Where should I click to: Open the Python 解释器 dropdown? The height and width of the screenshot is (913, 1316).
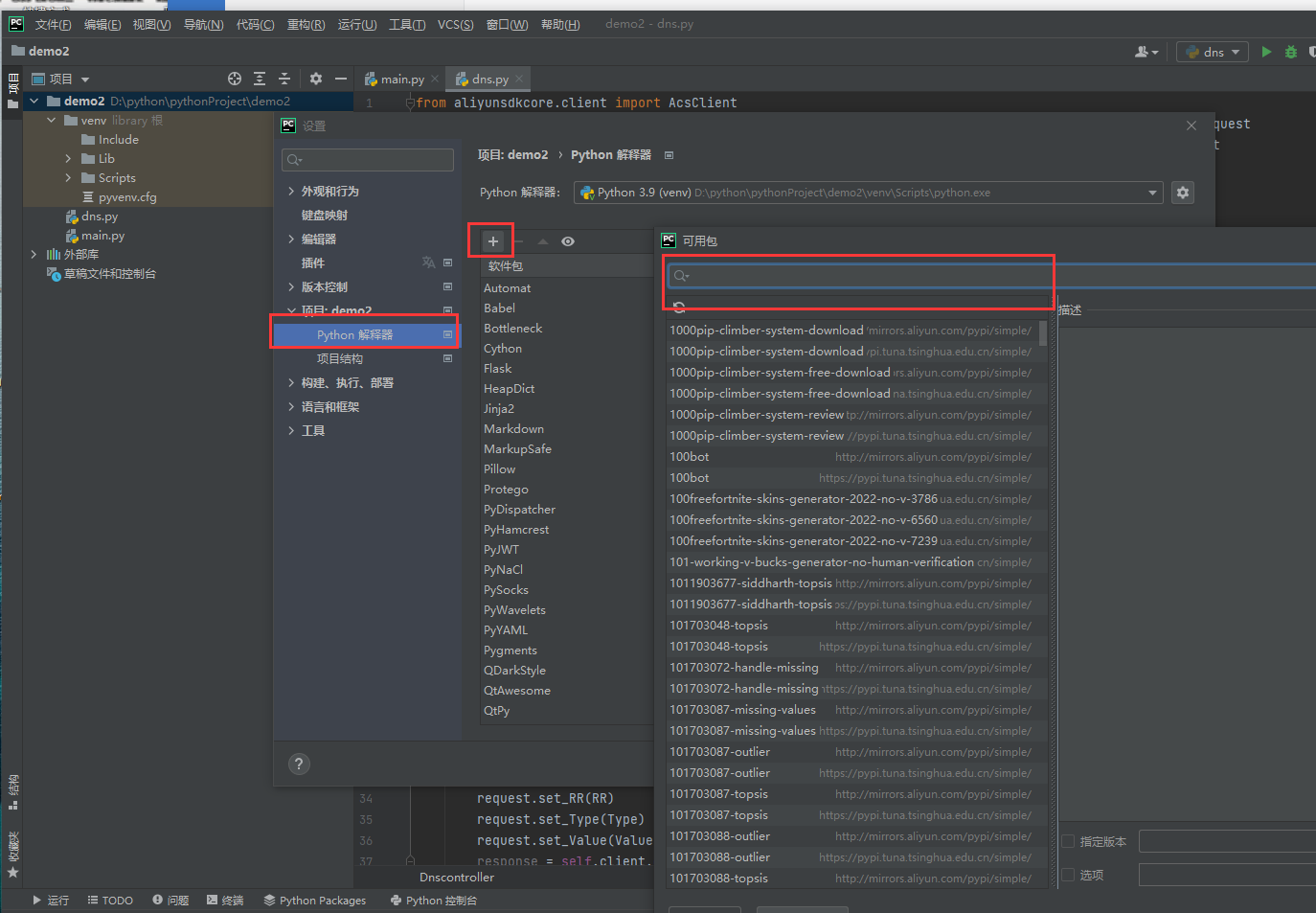pyautogui.click(x=868, y=193)
